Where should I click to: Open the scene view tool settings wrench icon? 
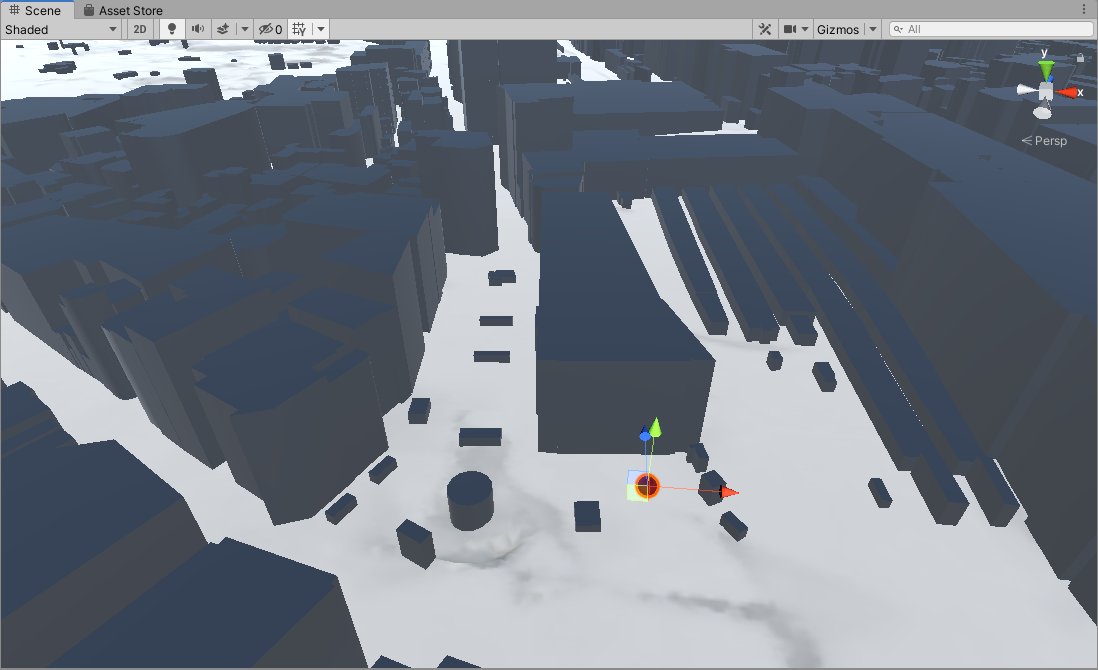[764, 29]
